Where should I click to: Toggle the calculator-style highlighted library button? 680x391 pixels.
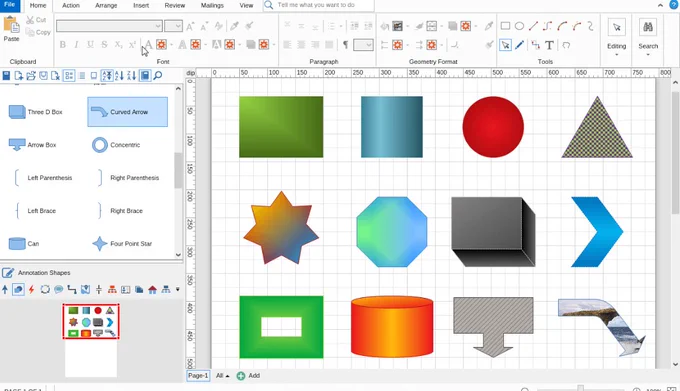[x=145, y=75]
